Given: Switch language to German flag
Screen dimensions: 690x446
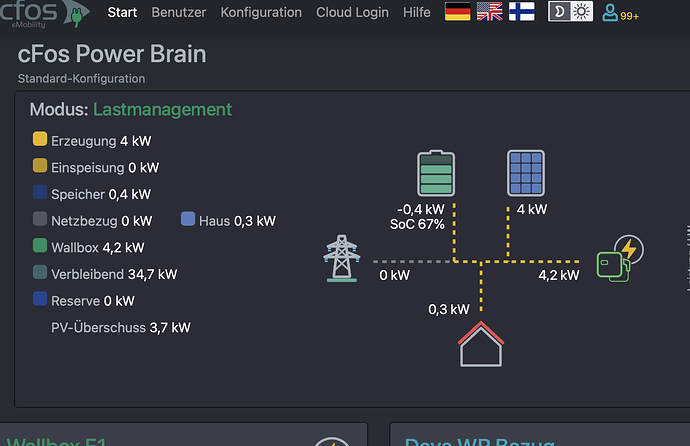Looking at the screenshot, I should pyautogui.click(x=458, y=11).
